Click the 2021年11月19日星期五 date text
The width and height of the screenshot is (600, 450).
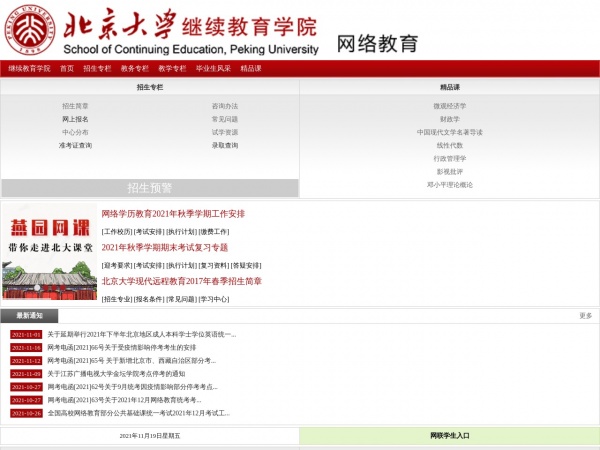coord(150,436)
